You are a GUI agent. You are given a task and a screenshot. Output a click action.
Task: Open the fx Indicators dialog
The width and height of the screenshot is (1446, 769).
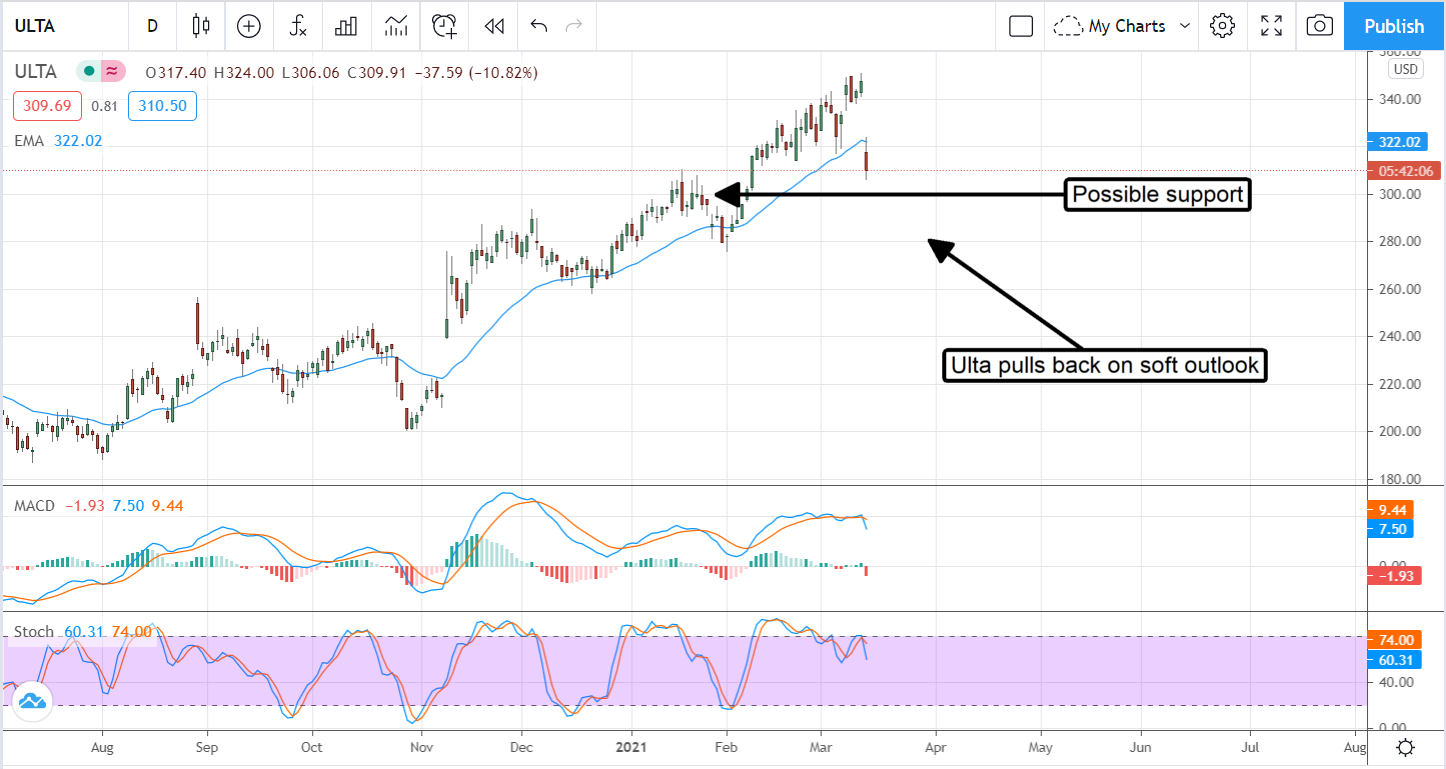click(297, 26)
